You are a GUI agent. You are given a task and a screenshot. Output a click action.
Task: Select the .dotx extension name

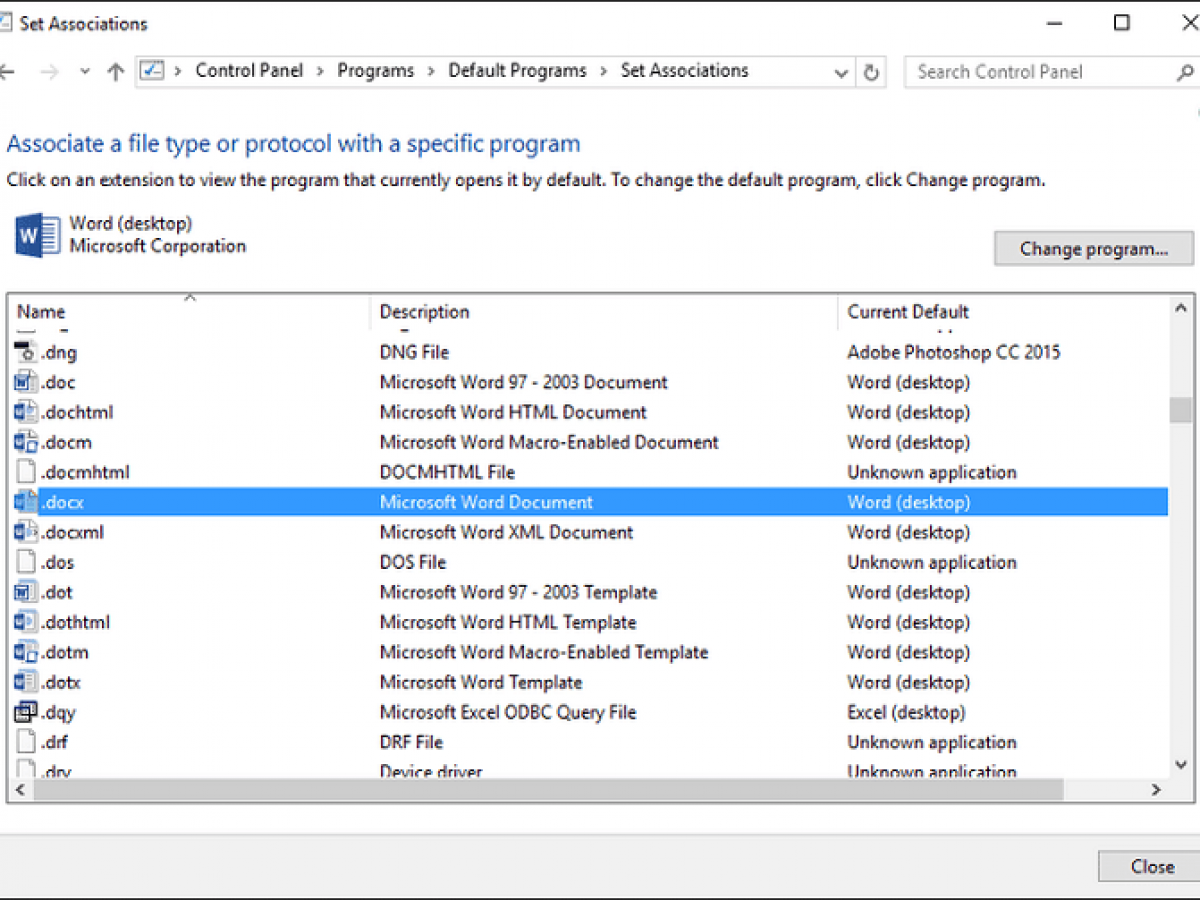[x=60, y=682]
